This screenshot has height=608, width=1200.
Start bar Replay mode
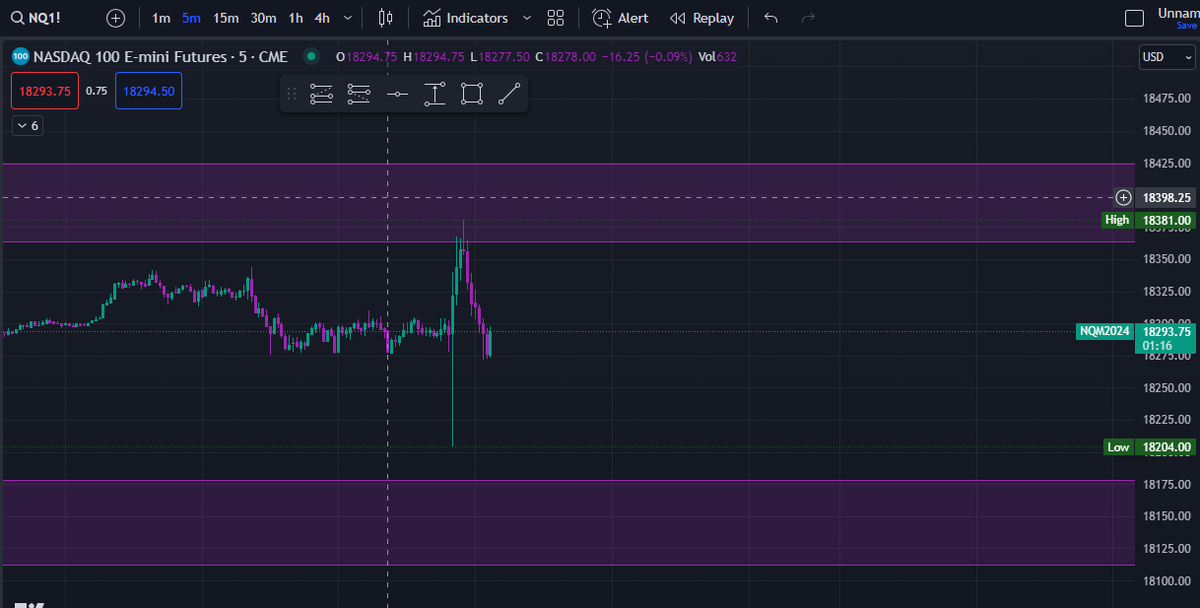(x=702, y=18)
